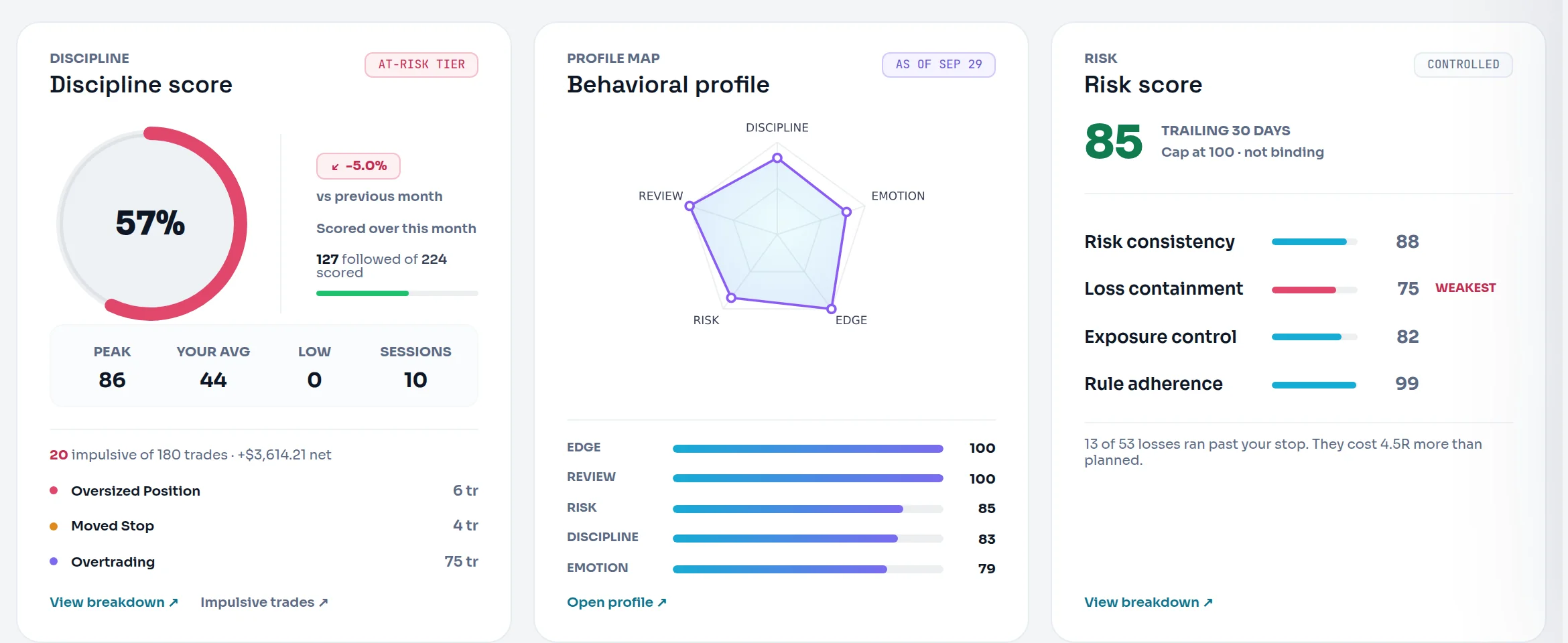Click the '6 tr' count
Image resolution: width=1568 pixels, height=643 pixels.
[466, 490]
